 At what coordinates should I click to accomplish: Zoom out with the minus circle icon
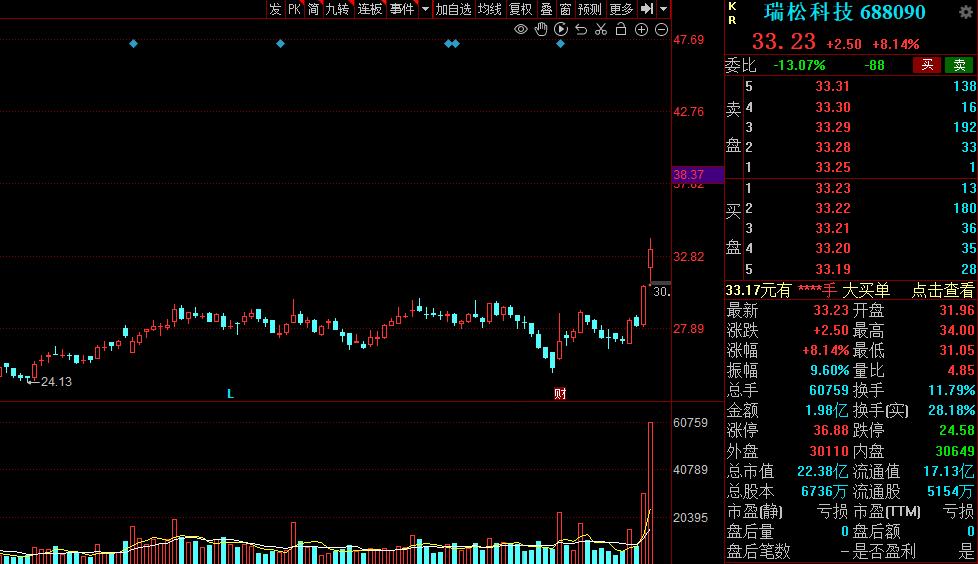(x=662, y=29)
